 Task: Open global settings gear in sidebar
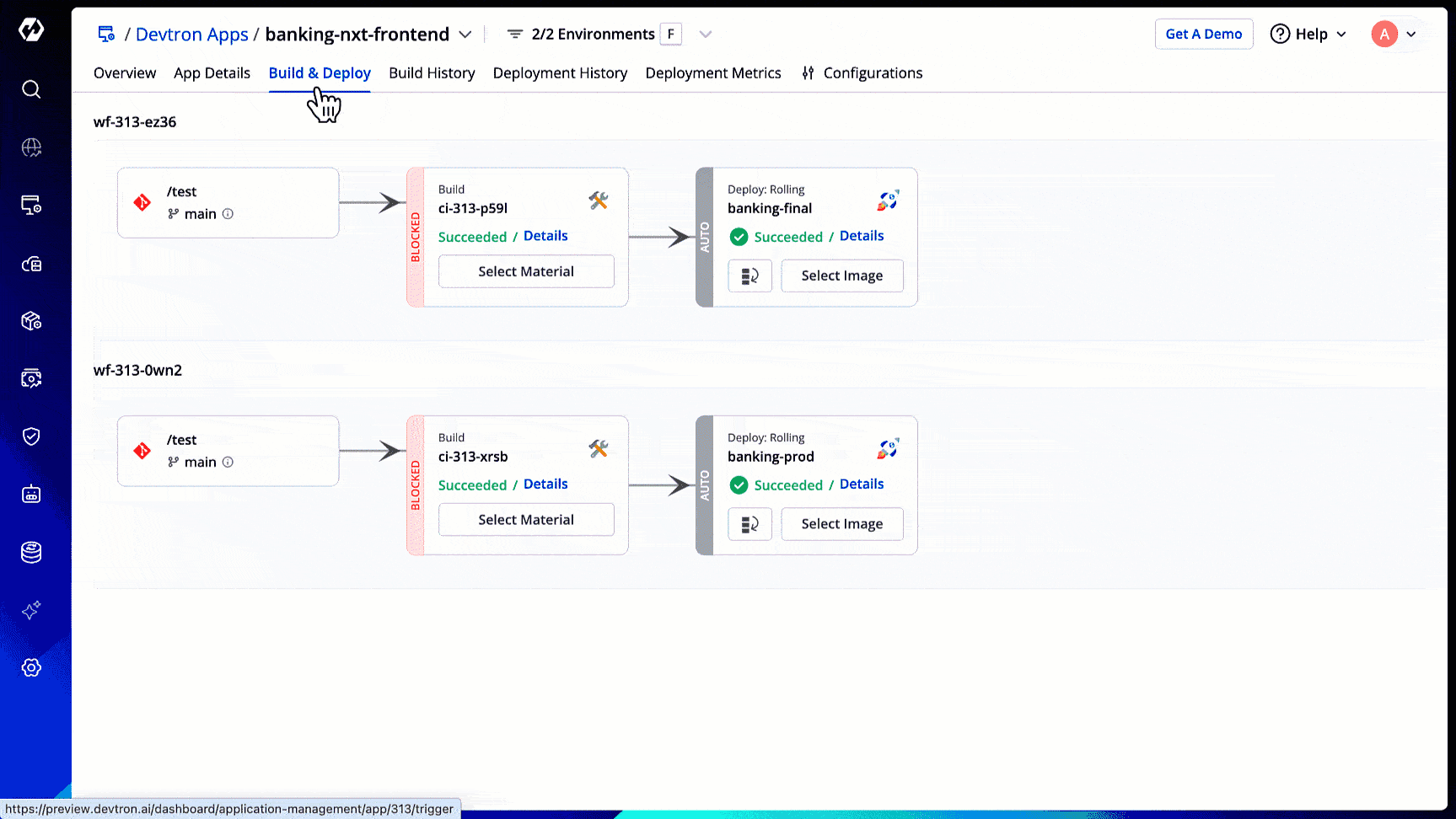31,668
